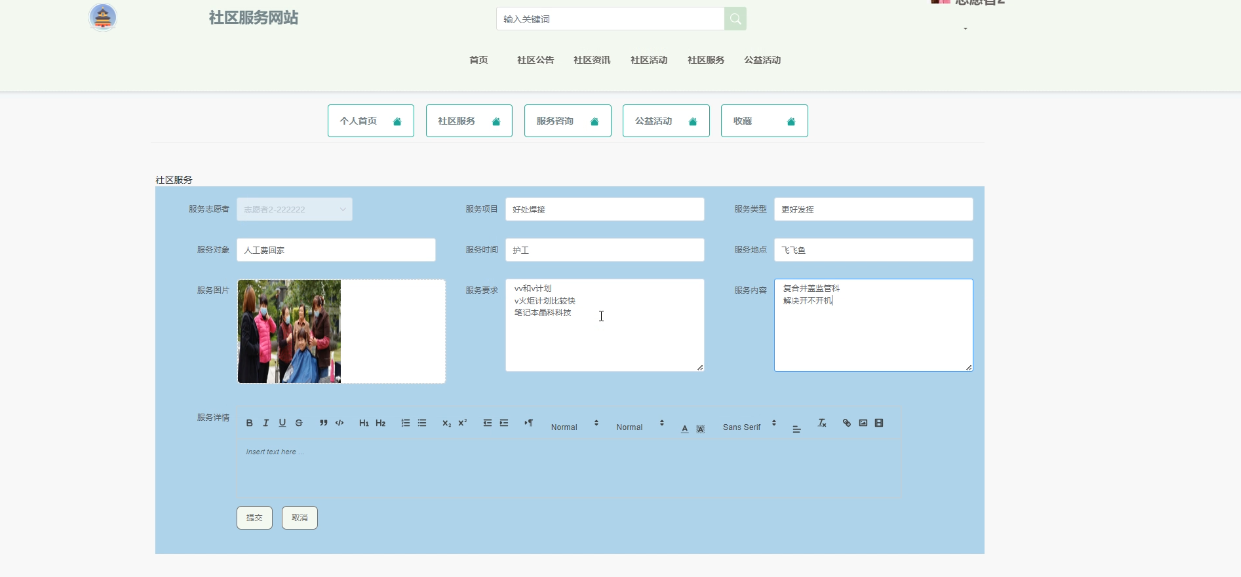
Task: Open 社区活动 in the navigation bar
Action: click(649, 60)
